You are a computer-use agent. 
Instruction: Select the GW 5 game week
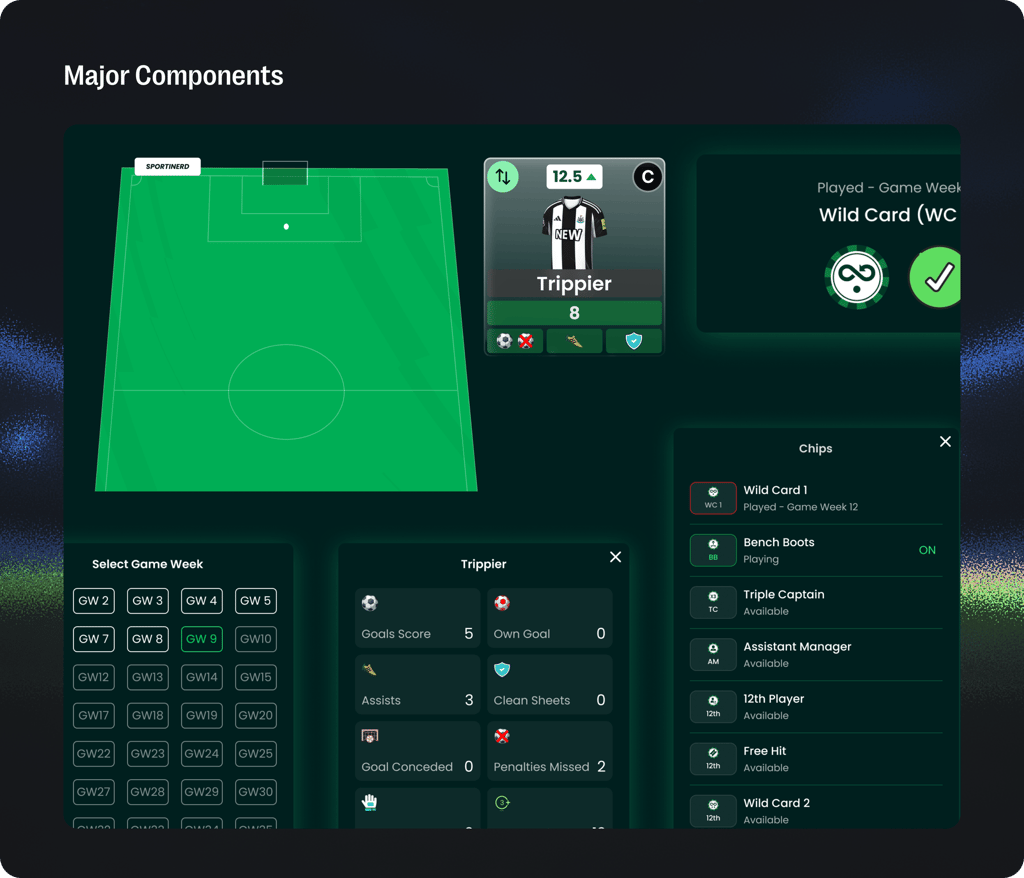[255, 601]
